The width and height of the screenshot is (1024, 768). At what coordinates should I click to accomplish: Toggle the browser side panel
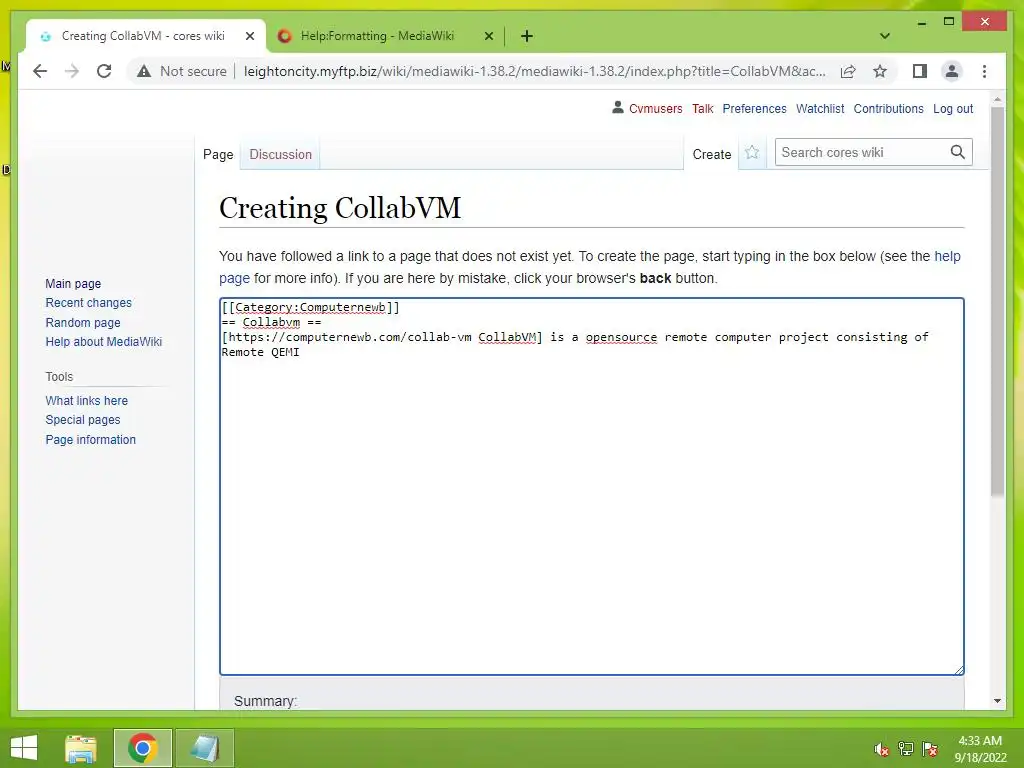pyautogui.click(x=920, y=71)
